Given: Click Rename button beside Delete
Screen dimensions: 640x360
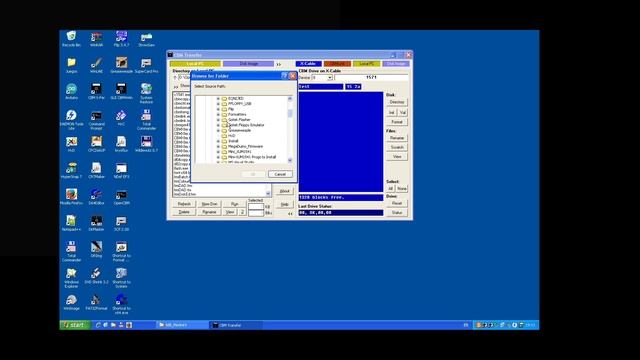Looking at the screenshot, I should tap(209, 212).
